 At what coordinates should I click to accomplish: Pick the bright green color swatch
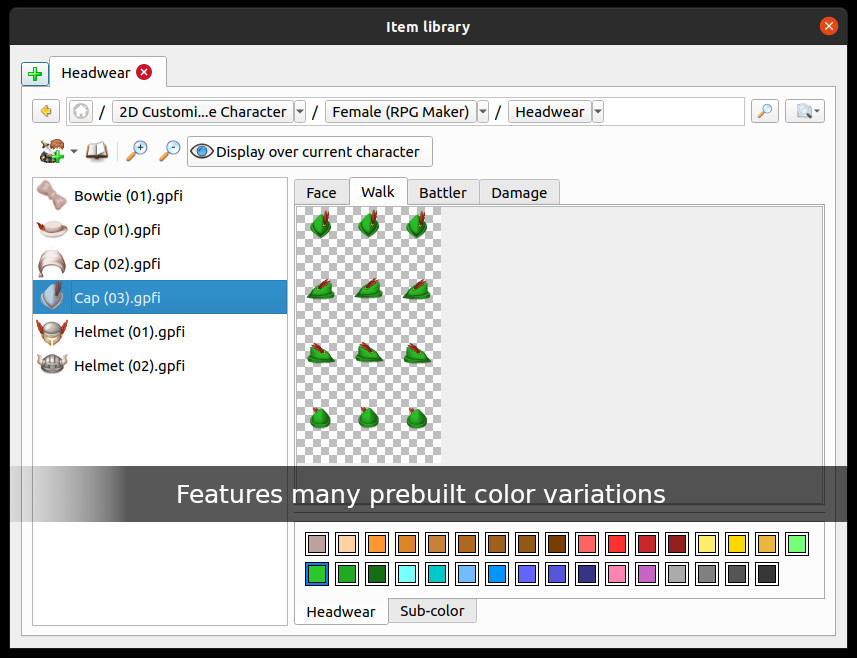[795, 543]
